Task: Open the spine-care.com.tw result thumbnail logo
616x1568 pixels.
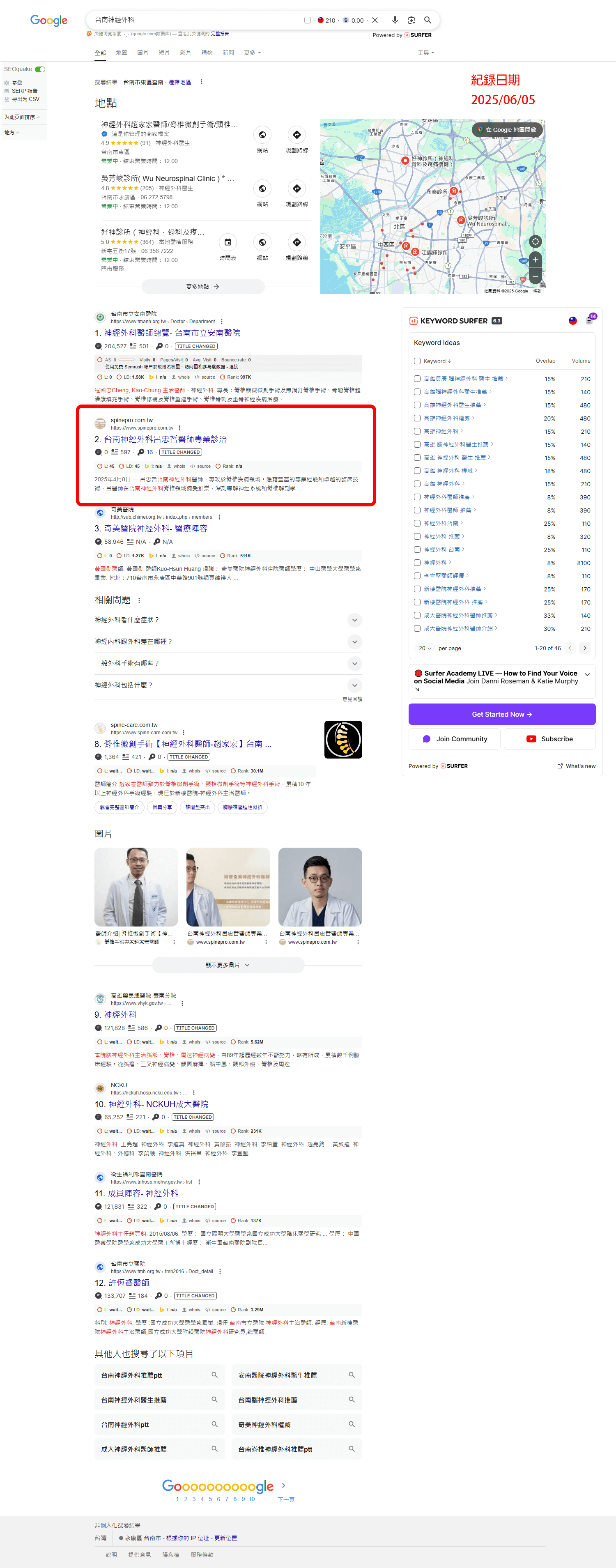Action: [343, 740]
